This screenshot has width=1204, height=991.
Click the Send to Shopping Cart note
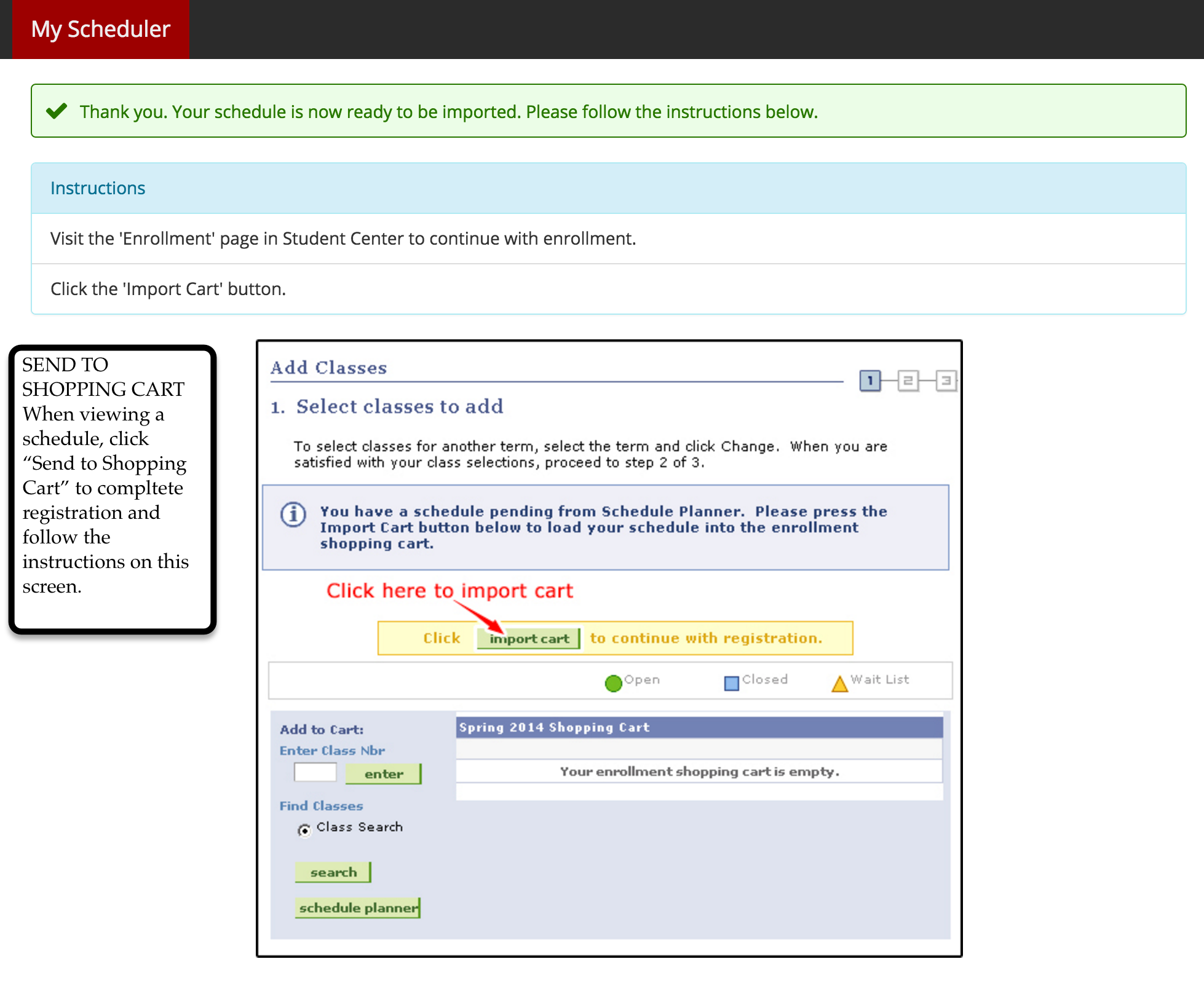112,489
